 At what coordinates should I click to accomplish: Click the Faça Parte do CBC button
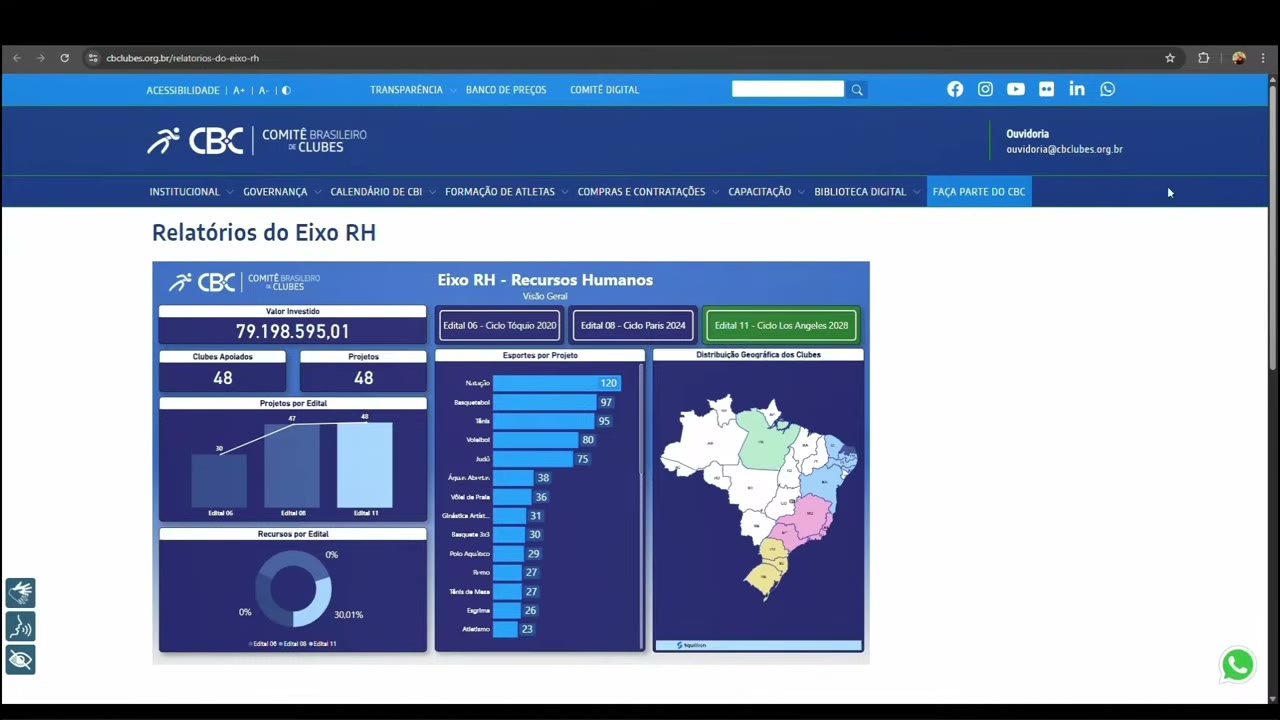[x=979, y=192]
